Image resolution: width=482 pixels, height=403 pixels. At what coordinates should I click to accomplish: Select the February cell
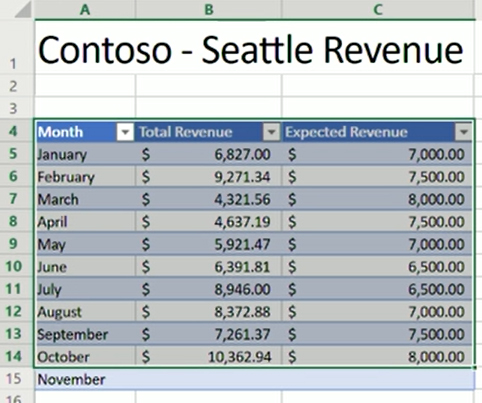tap(85, 177)
